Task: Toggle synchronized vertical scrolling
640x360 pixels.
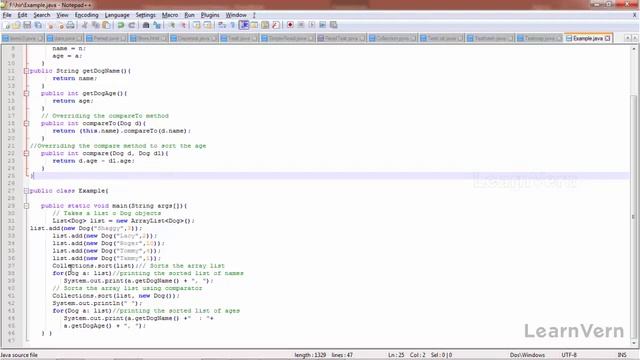Action: coord(197,25)
